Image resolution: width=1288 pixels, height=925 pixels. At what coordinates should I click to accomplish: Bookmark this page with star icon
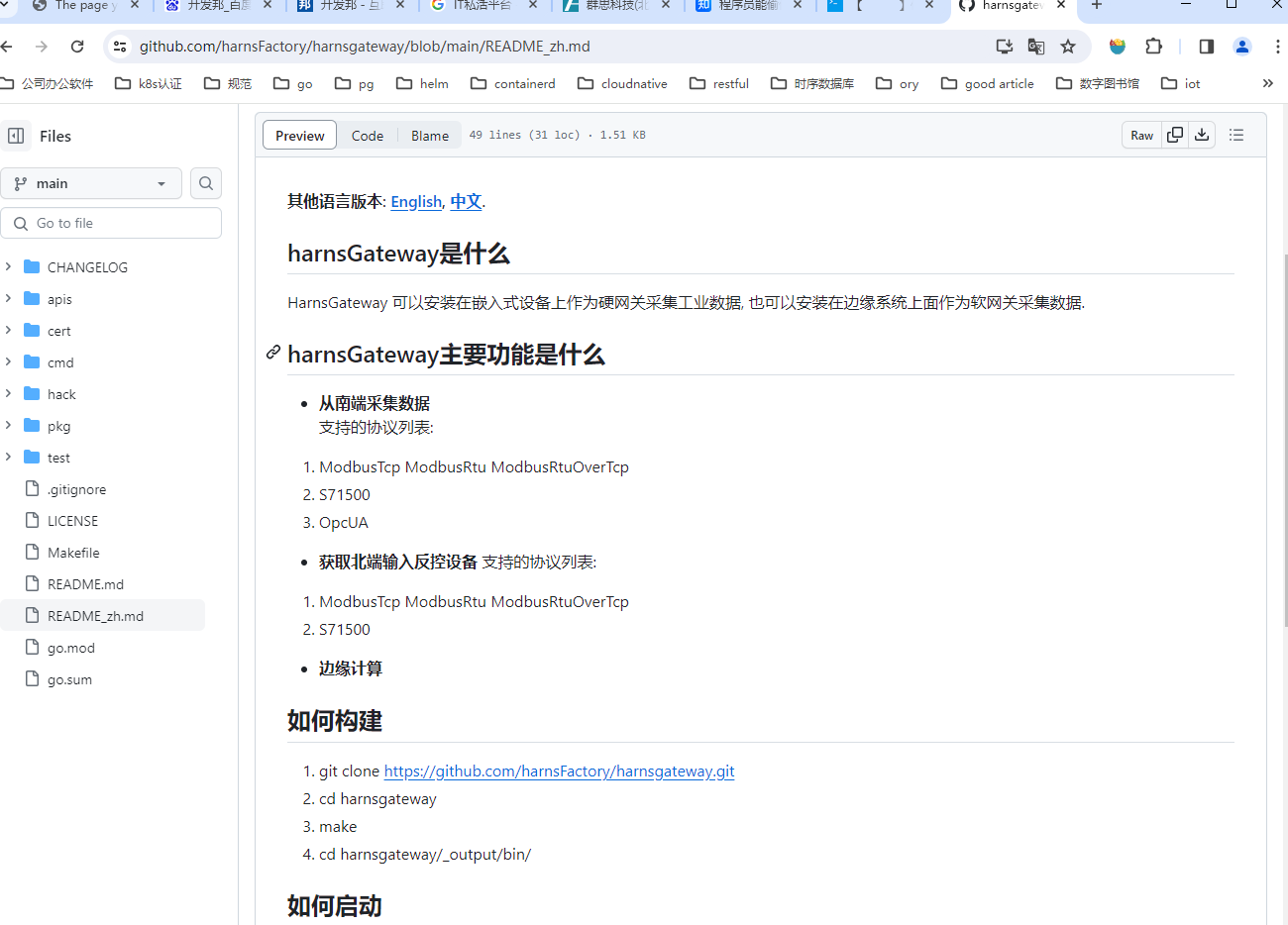[x=1068, y=47]
